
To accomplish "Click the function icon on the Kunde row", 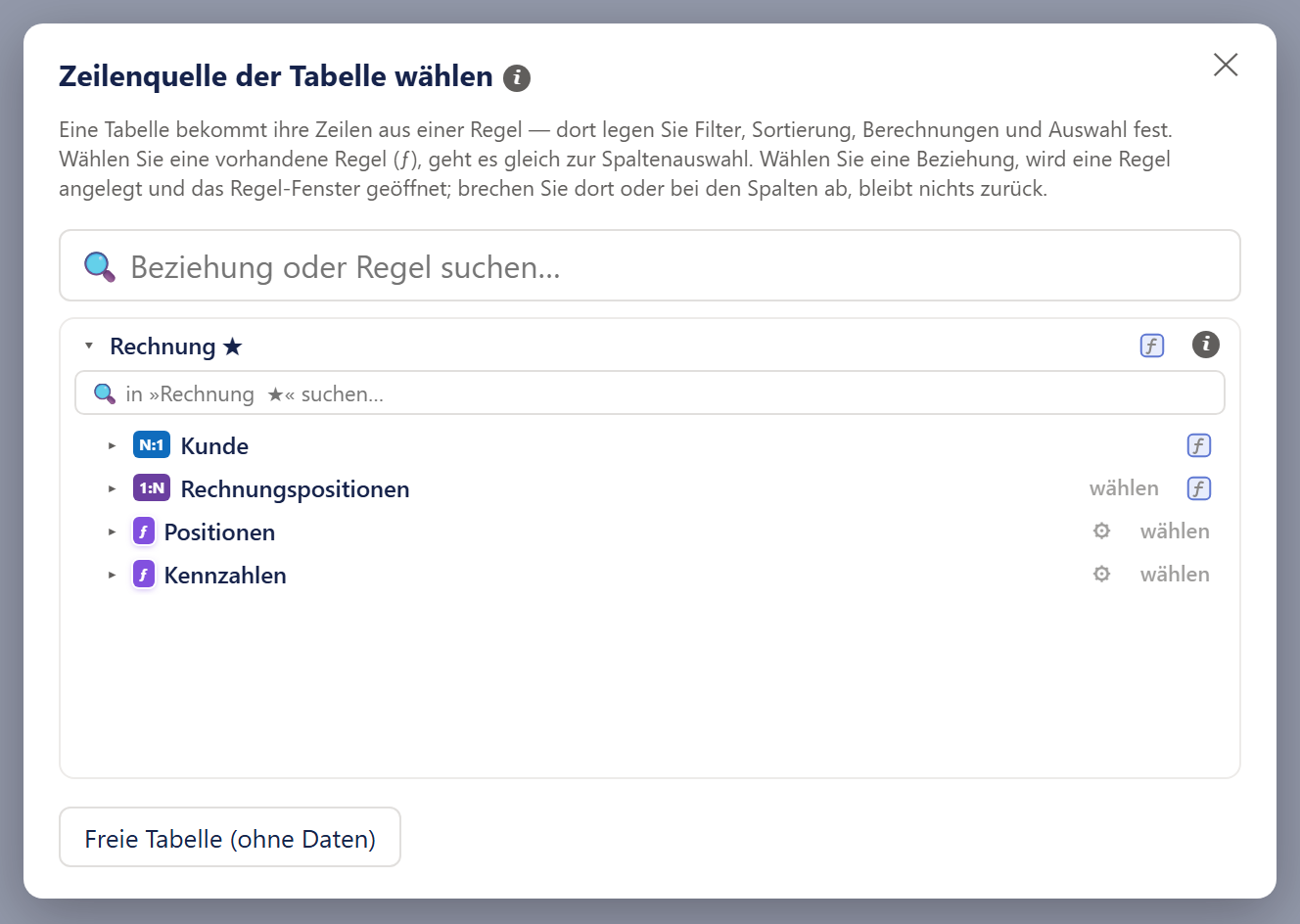I will click(1199, 445).
